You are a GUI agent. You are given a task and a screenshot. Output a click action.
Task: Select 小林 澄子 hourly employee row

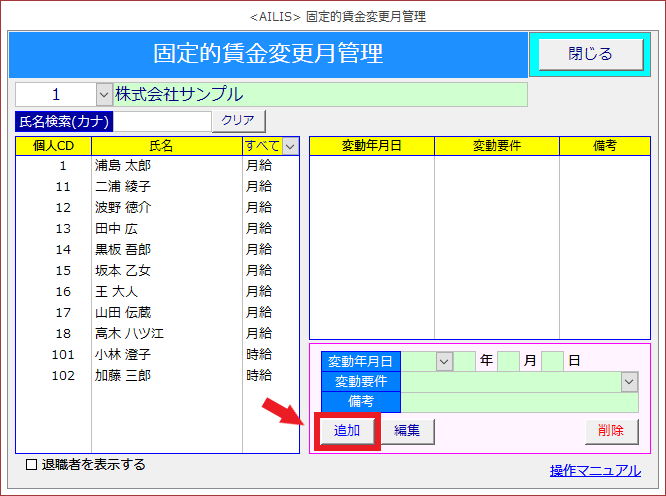[122, 354]
